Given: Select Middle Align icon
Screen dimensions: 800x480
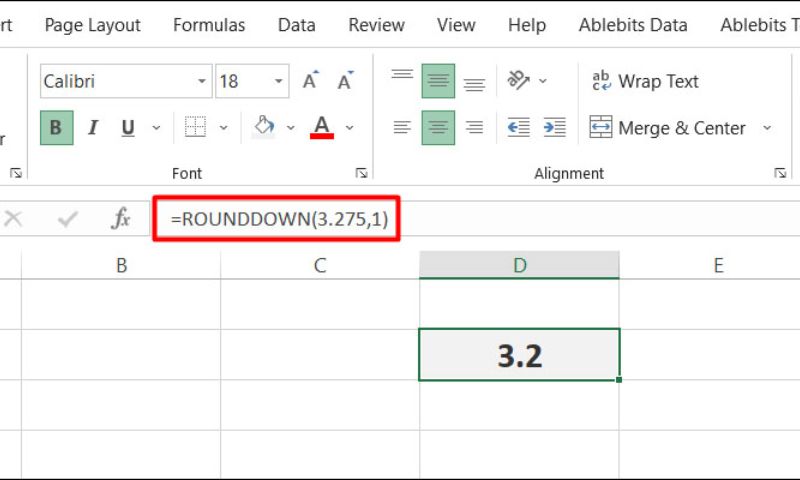Looking at the screenshot, I should (438, 81).
